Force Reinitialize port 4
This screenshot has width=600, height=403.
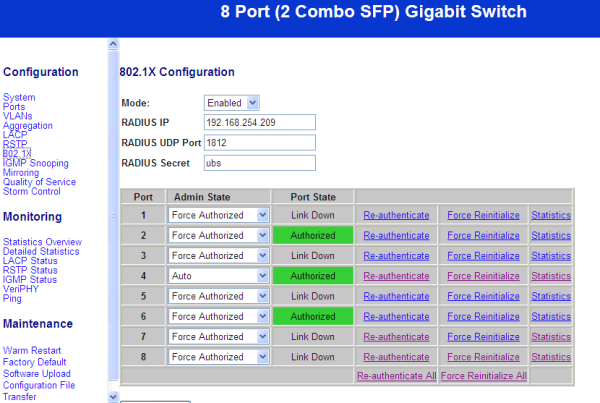coord(483,276)
